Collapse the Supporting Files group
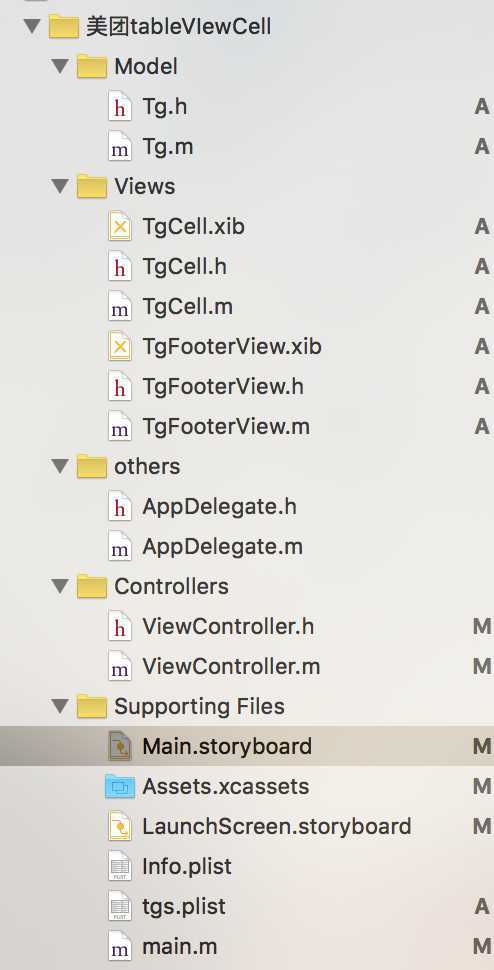The height and width of the screenshot is (970, 494). [60, 706]
